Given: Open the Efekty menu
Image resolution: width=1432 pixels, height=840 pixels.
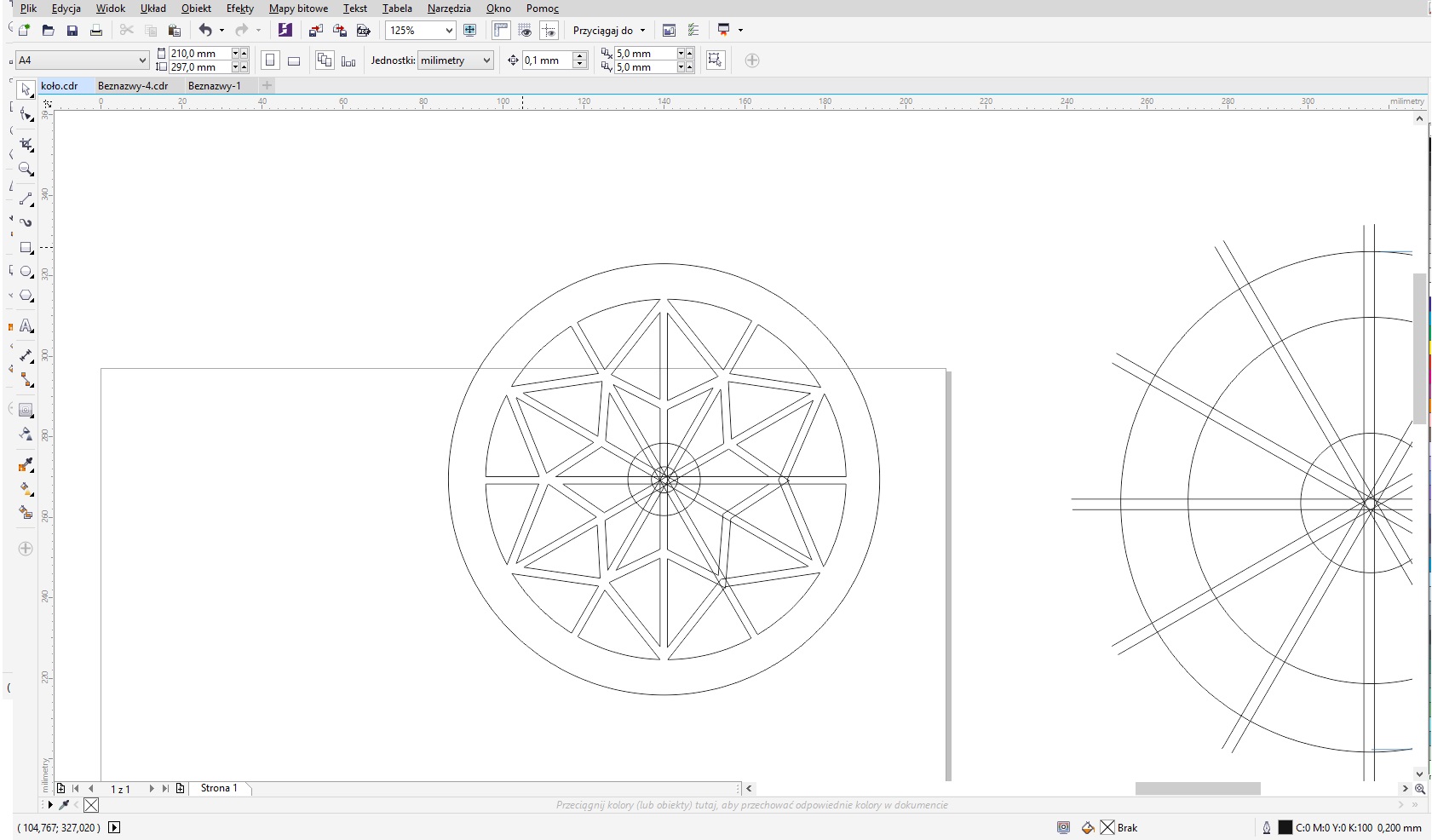Looking at the screenshot, I should pyautogui.click(x=239, y=9).
